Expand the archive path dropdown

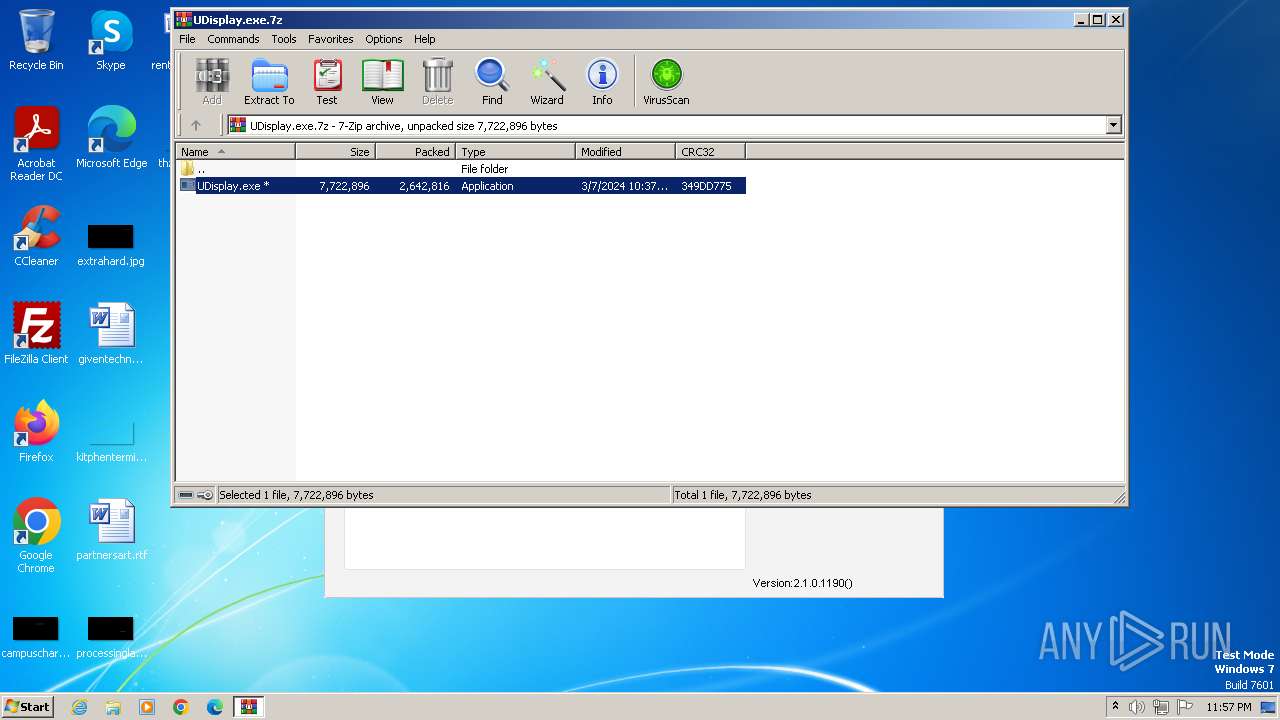1114,125
